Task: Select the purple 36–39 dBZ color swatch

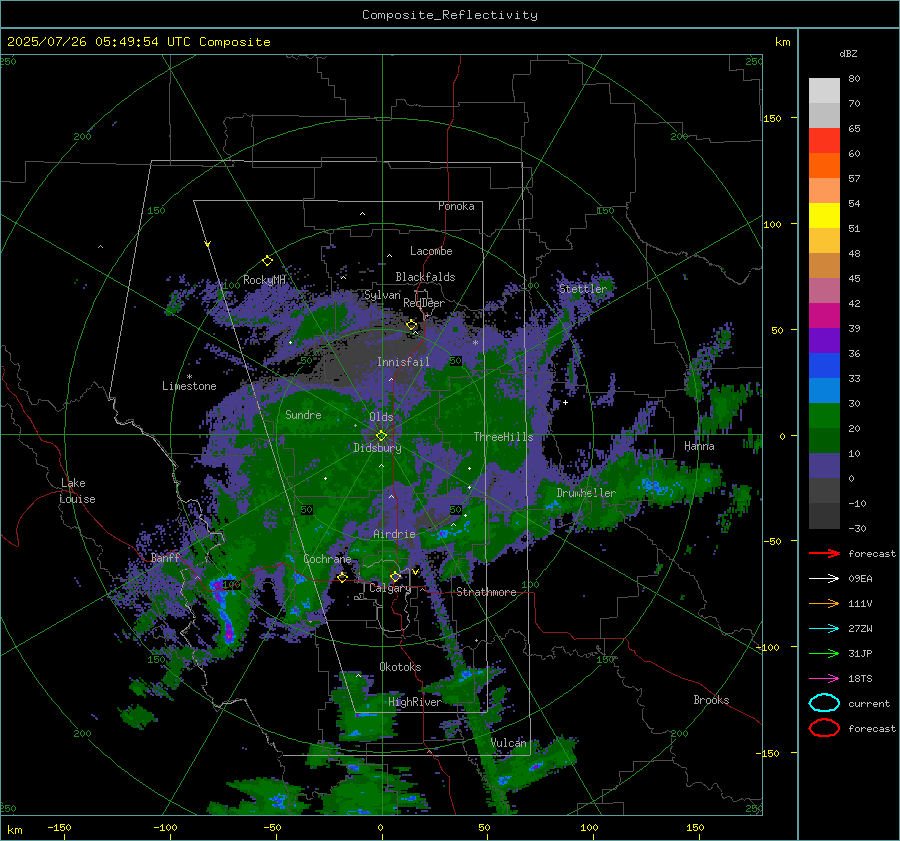Action: click(x=824, y=340)
